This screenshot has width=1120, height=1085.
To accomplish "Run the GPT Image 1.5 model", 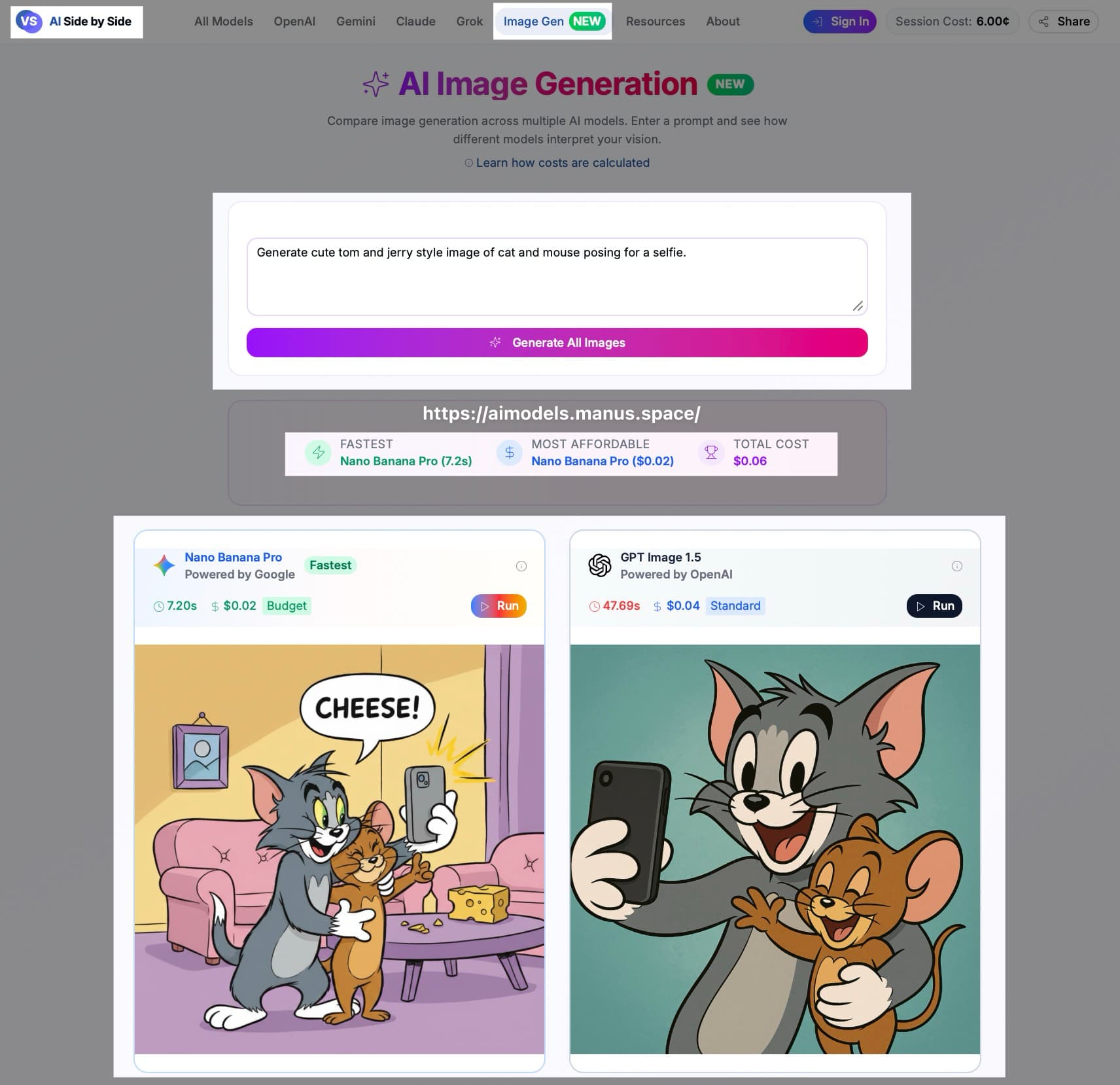I will point(934,606).
